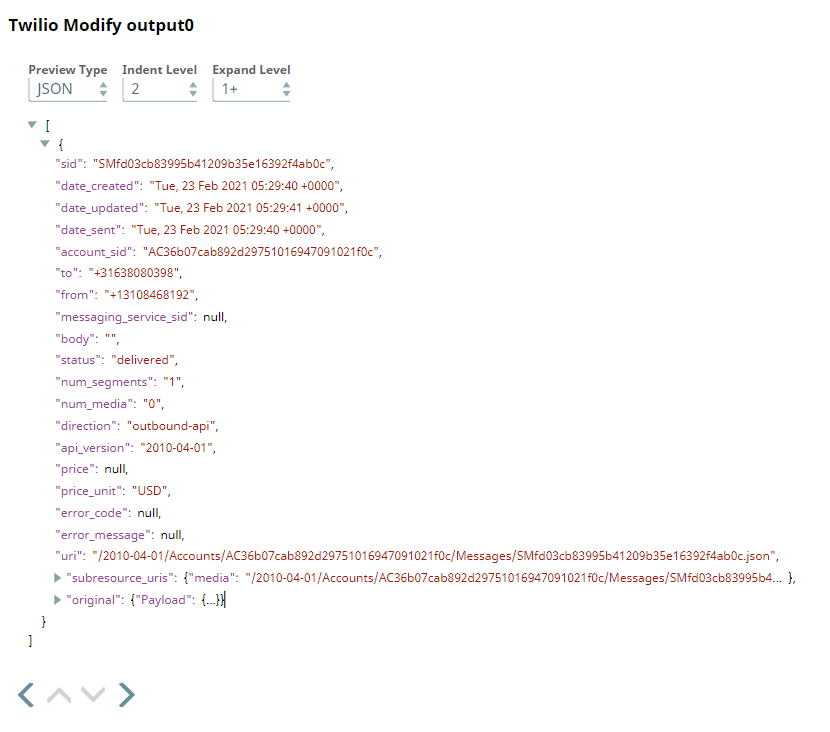830x732 pixels.
Task: Click the down navigation arrow
Action: click(93, 694)
